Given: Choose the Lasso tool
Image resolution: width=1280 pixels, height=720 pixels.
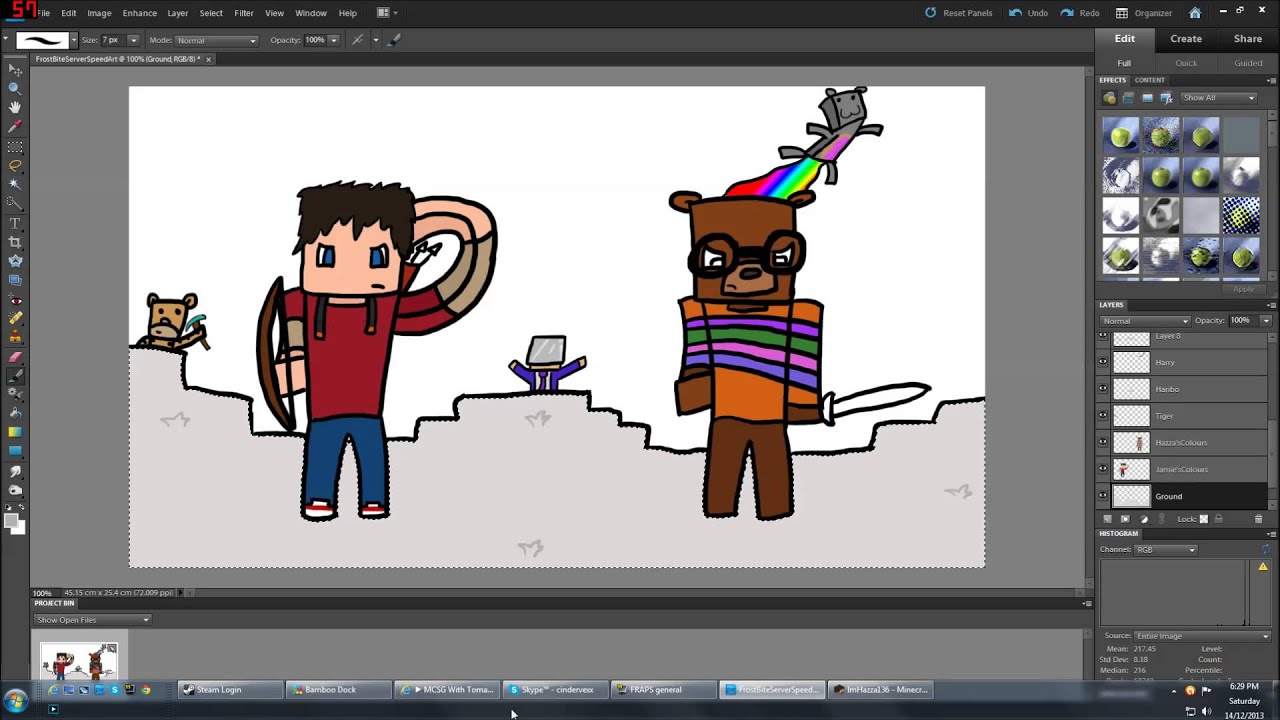Looking at the screenshot, I should (x=15, y=165).
